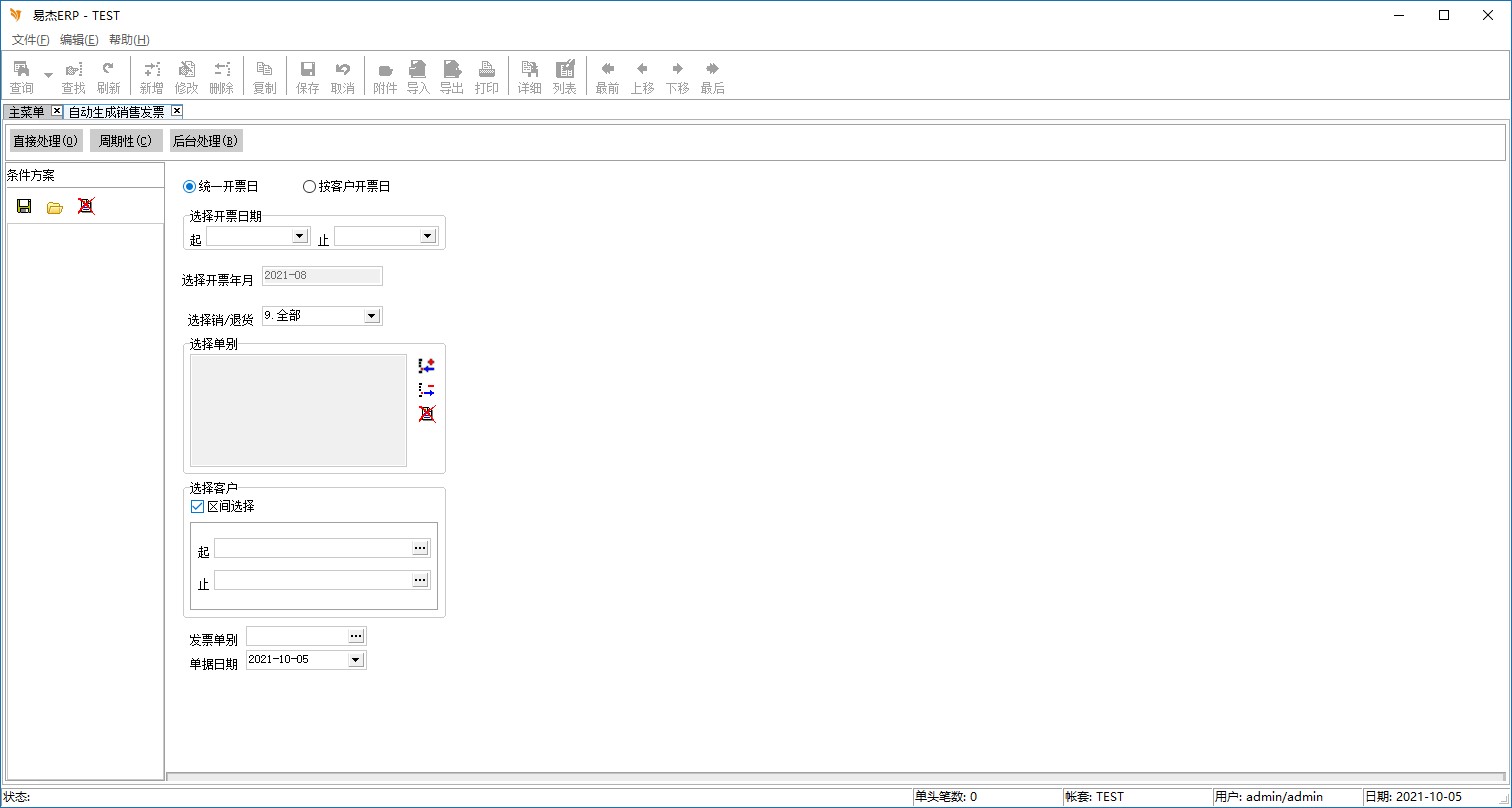Click remove-item icon beside 选择单别 list
Image resolution: width=1512 pixels, height=808 pixels.
click(x=427, y=390)
